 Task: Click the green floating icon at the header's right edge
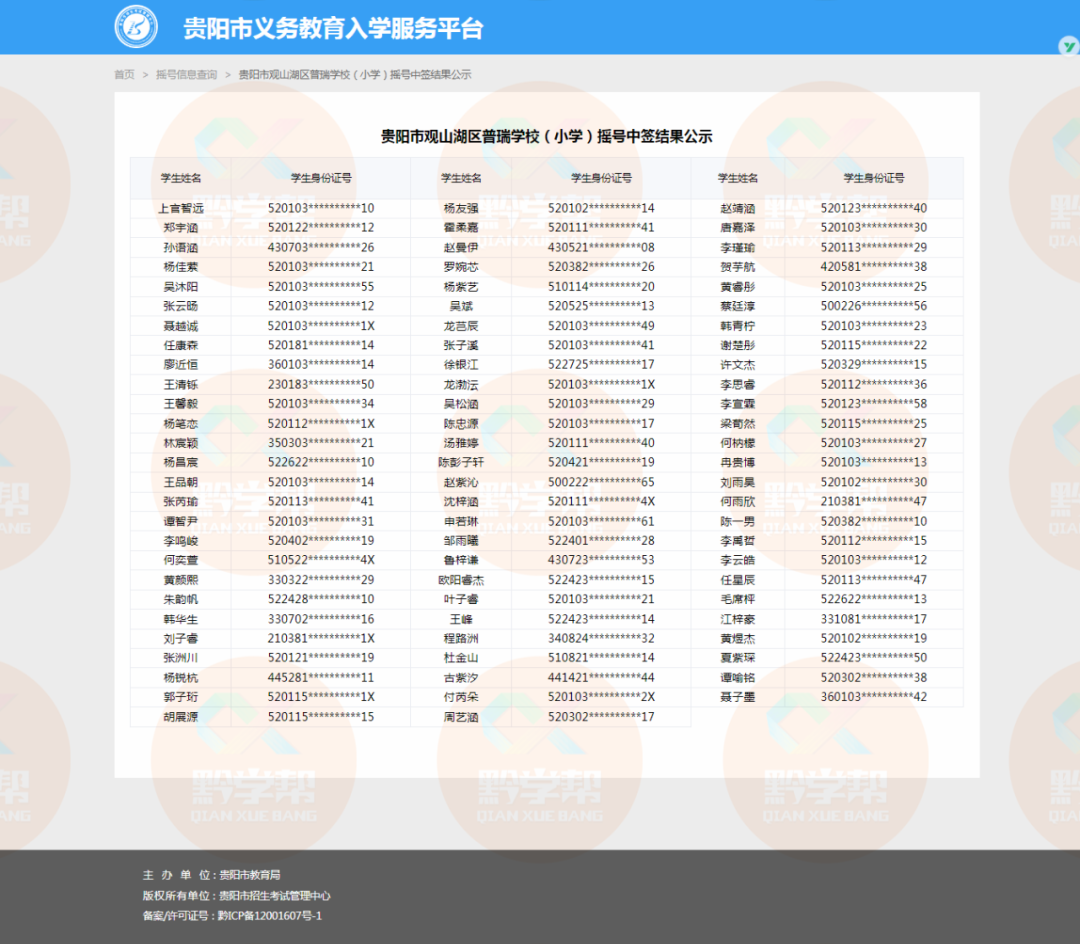1069,46
